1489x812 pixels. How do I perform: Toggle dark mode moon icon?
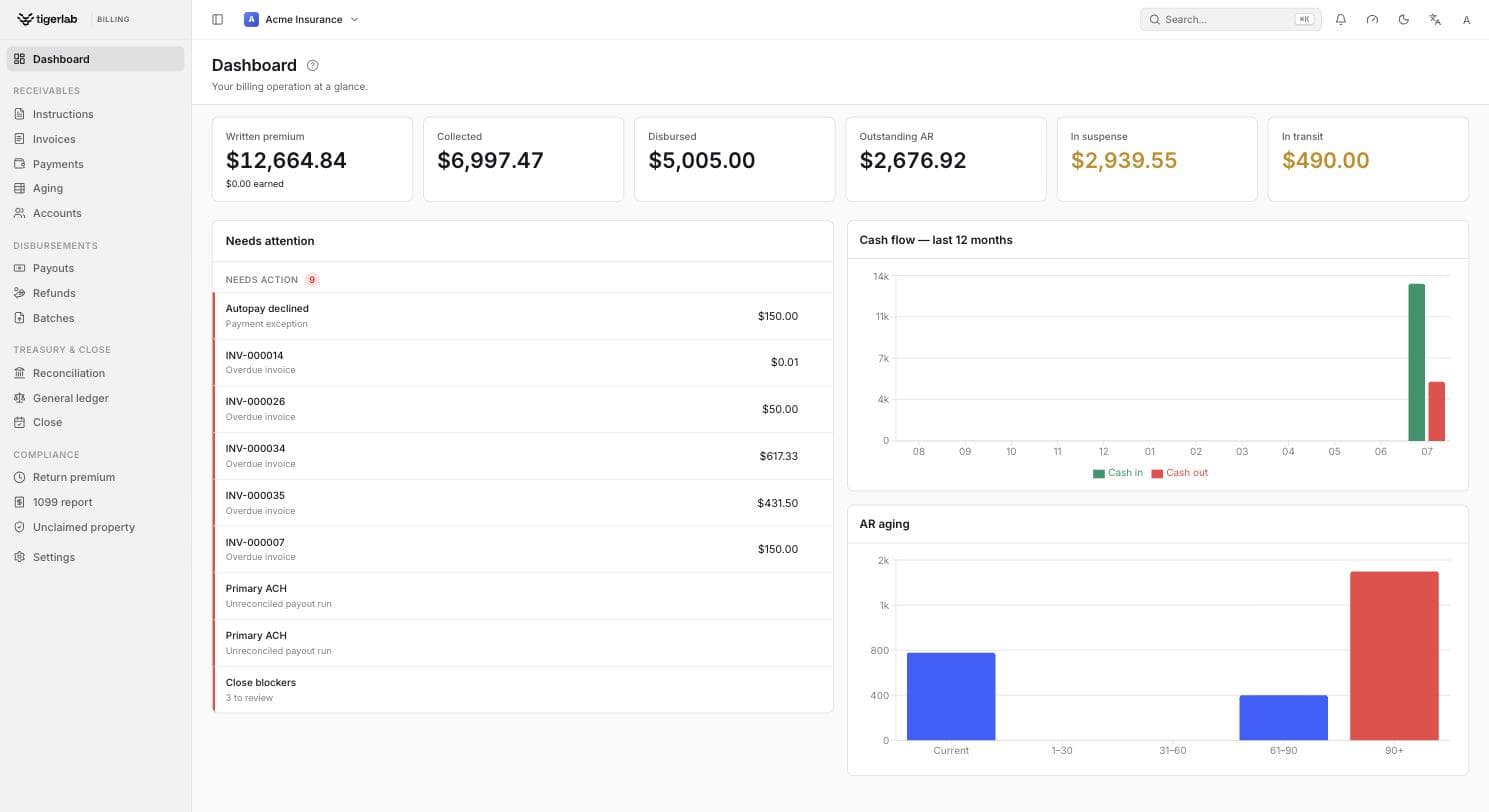click(x=1404, y=19)
